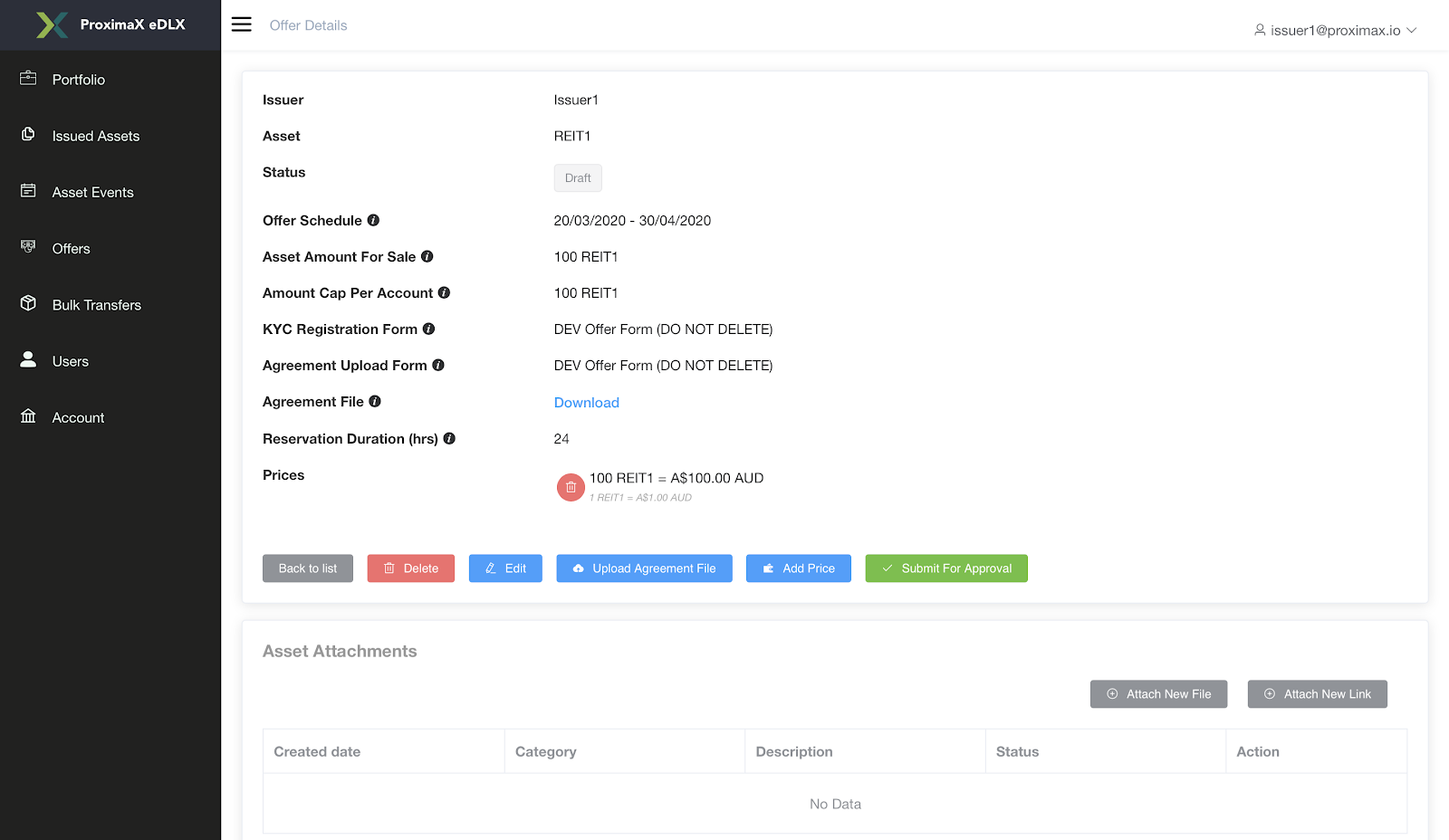Click the red trash icon beside price
Viewport: 1449px width, 840px height.
[x=571, y=487]
